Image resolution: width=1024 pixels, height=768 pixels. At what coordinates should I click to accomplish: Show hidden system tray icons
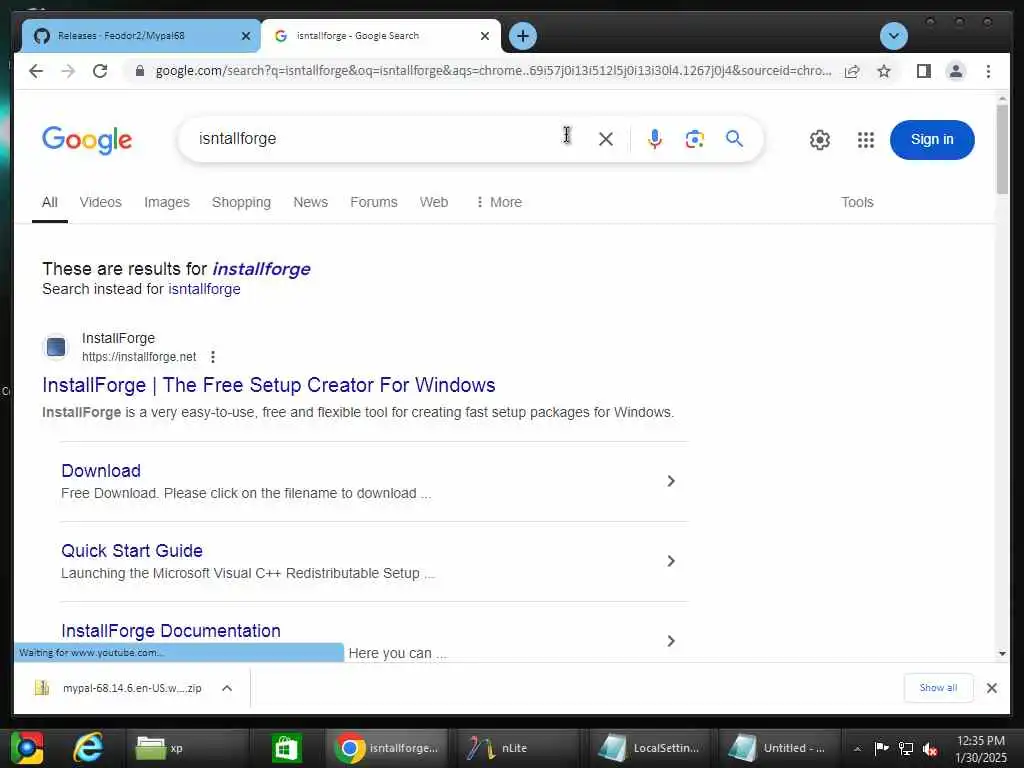tap(857, 749)
